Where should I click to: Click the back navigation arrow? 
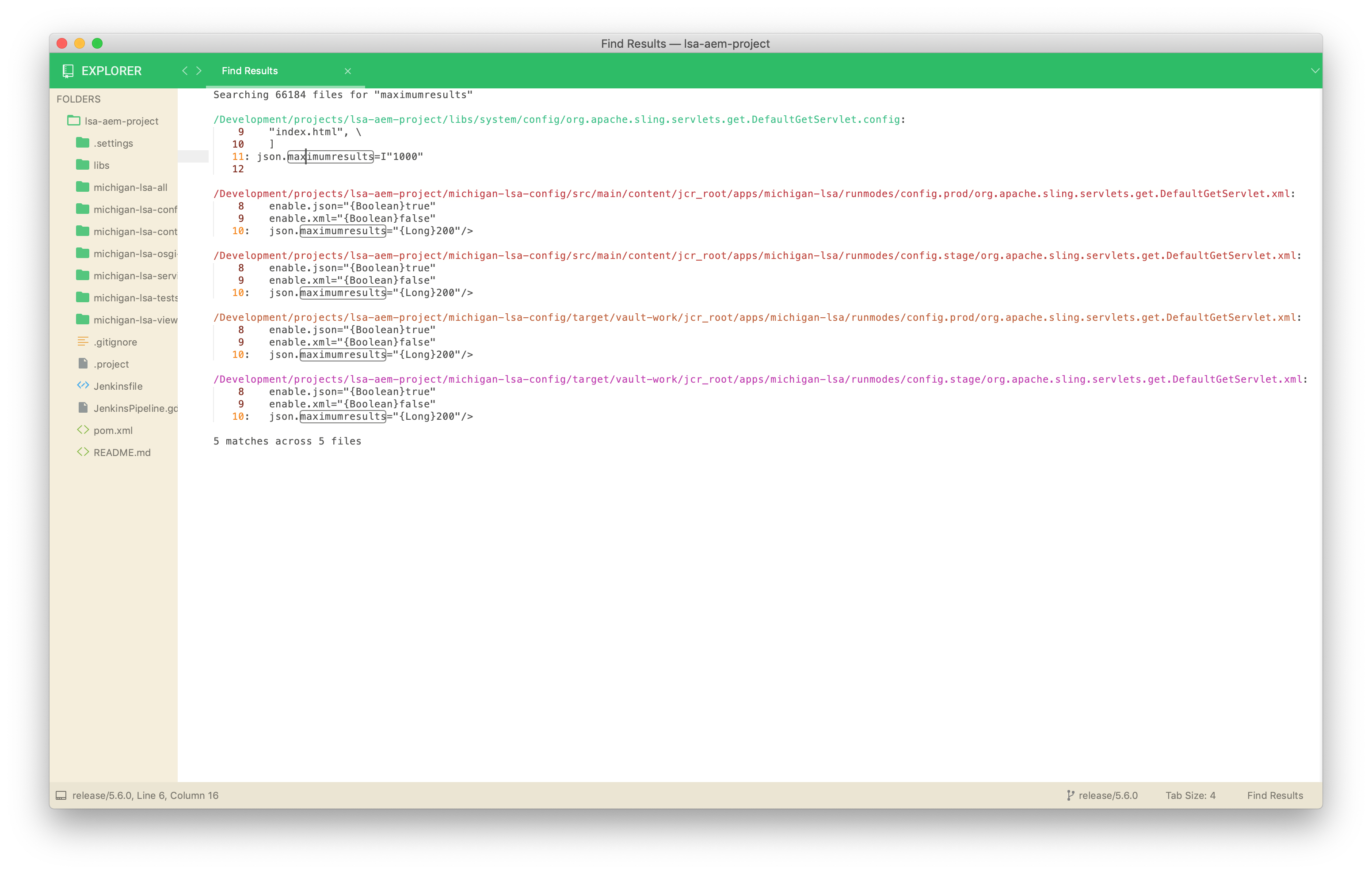[185, 71]
